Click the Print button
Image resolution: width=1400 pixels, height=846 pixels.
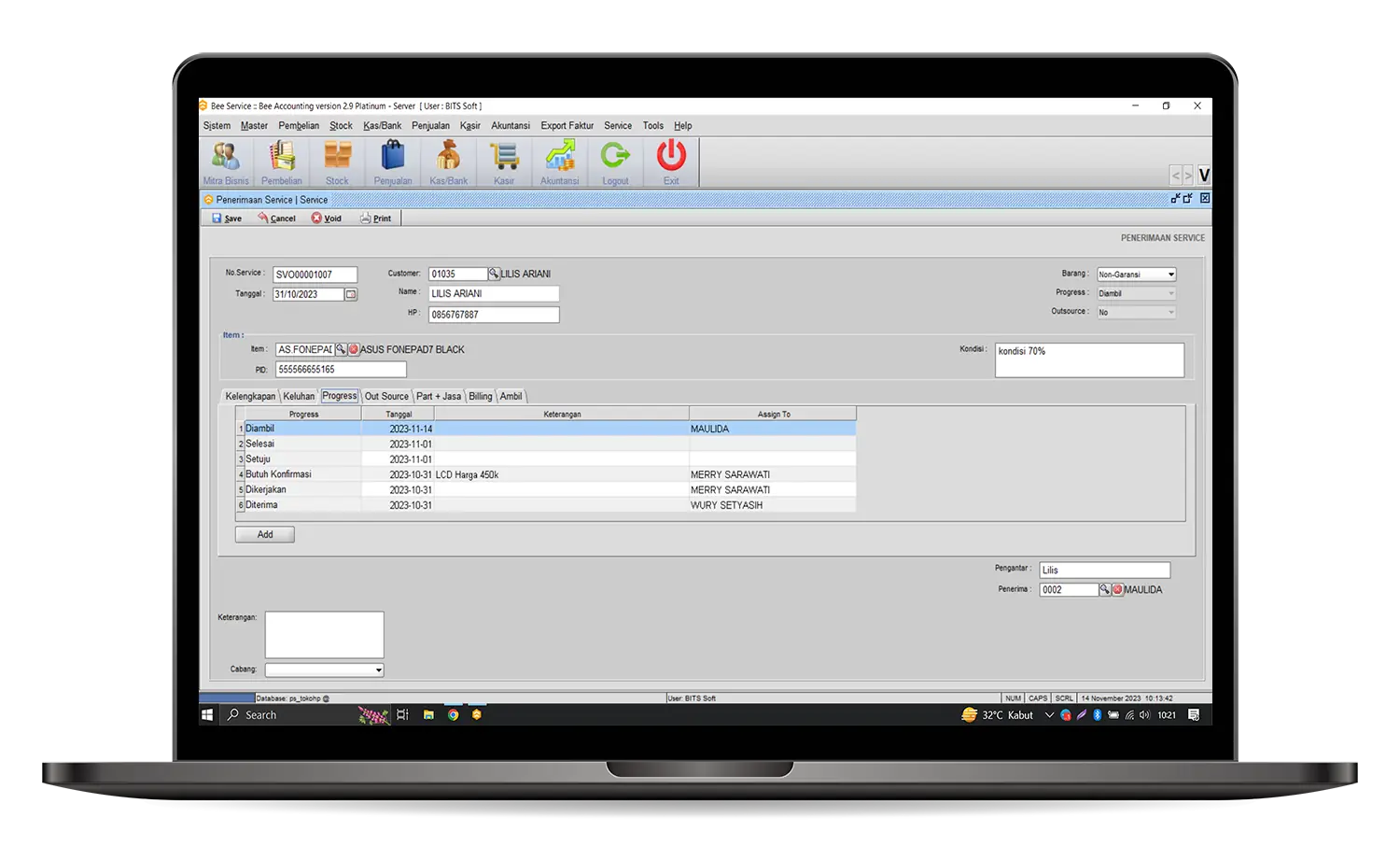(376, 219)
